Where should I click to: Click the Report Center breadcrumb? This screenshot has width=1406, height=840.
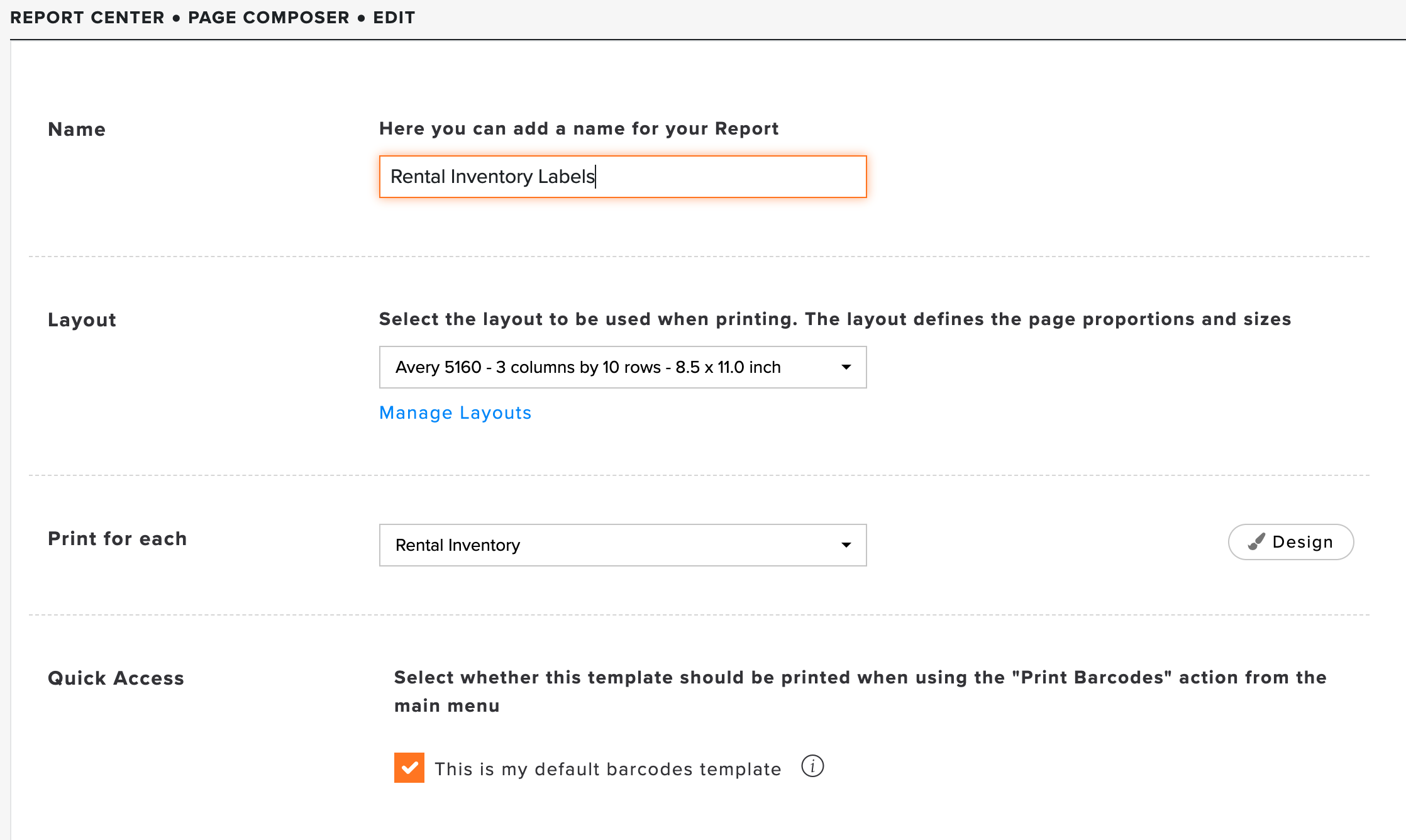pos(87,18)
